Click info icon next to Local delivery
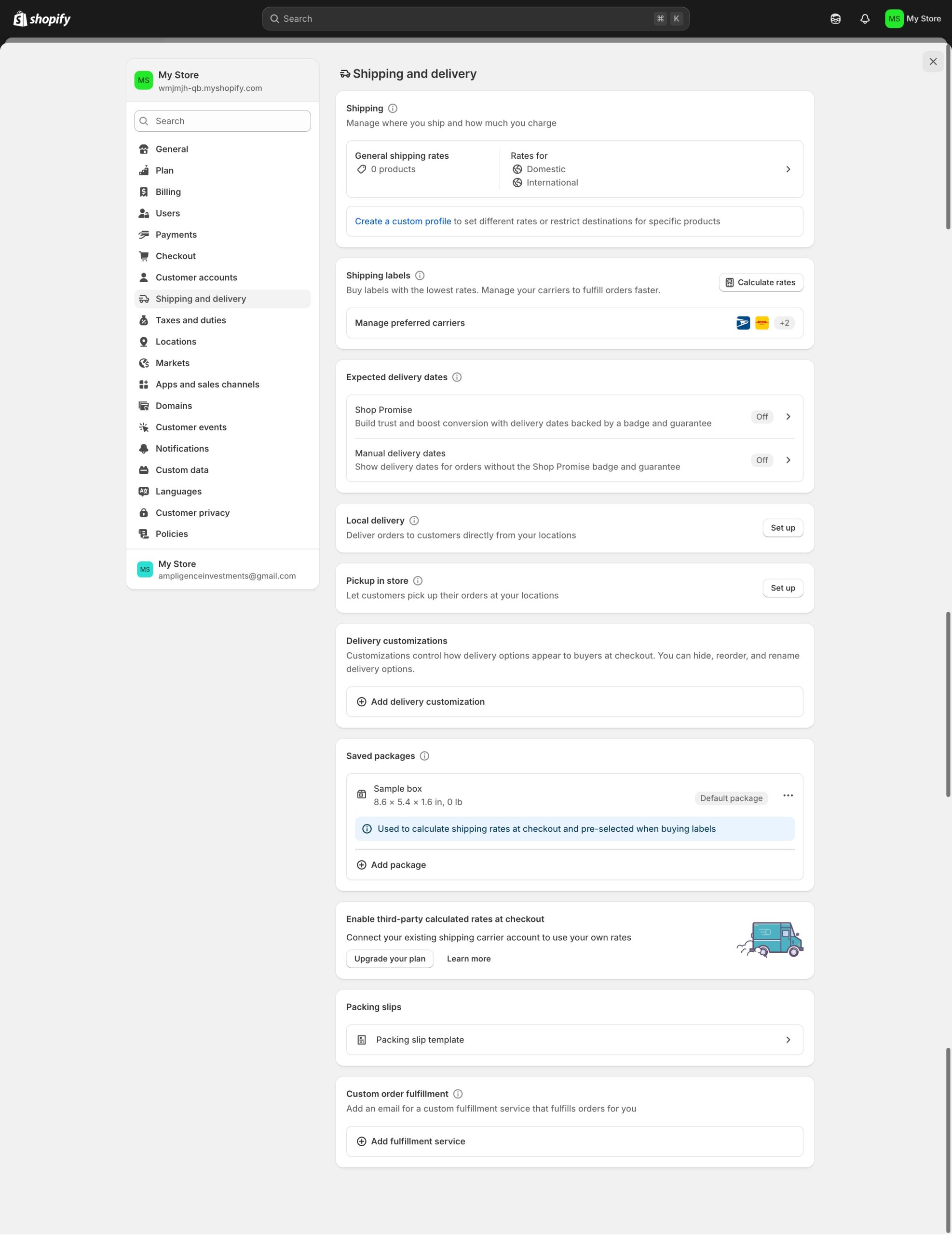 click(414, 521)
